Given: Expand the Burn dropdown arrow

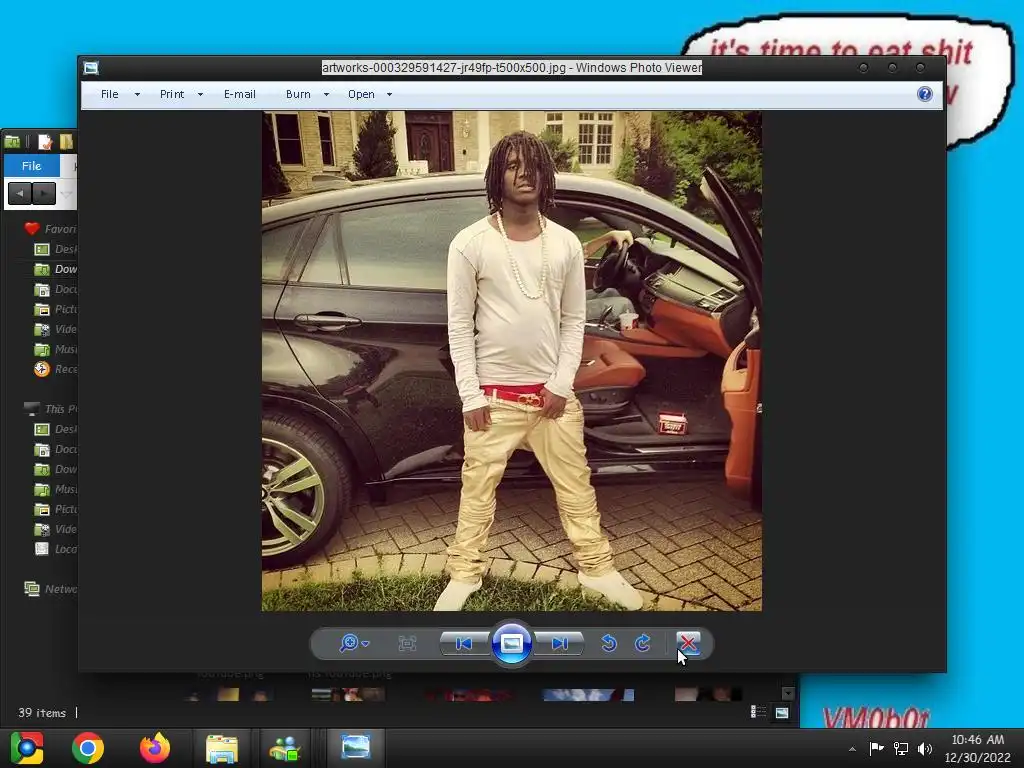Looking at the screenshot, I should pos(326,95).
